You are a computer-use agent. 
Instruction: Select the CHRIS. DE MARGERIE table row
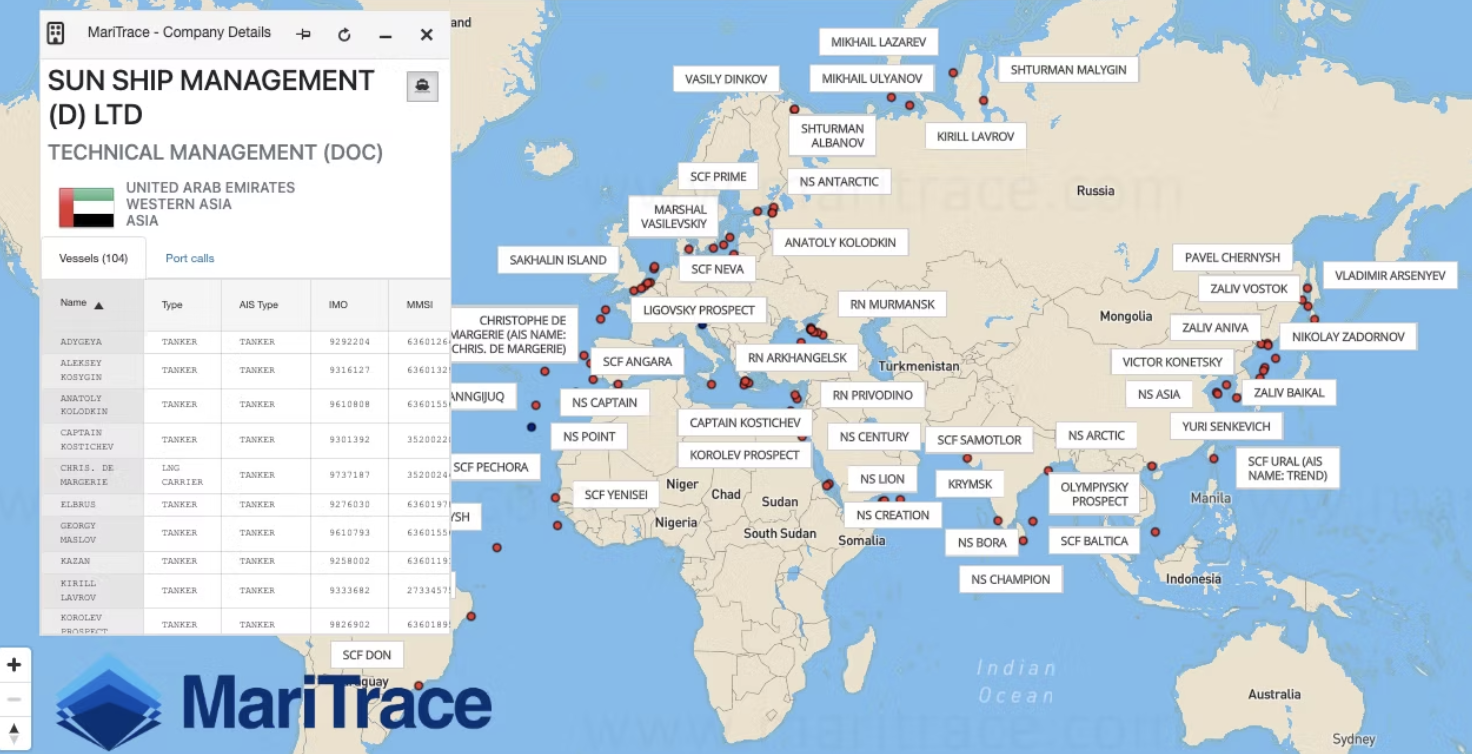click(245, 475)
